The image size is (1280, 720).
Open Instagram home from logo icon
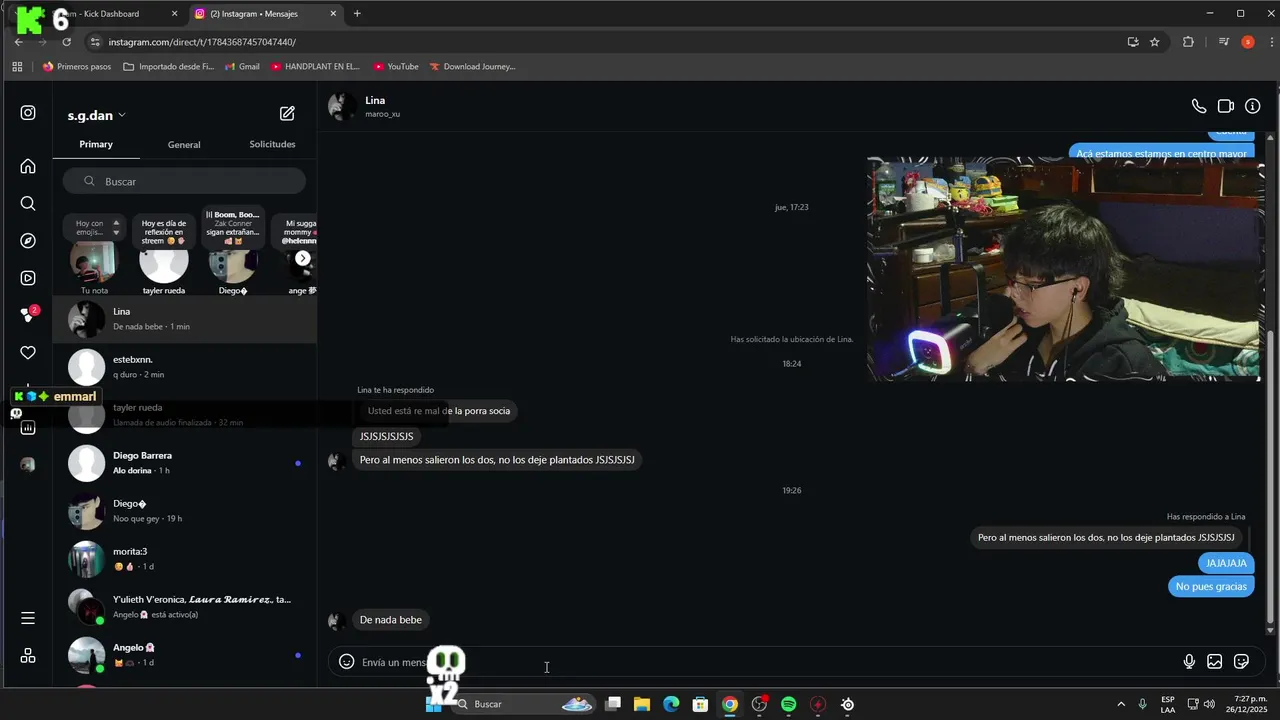click(28, 113)
